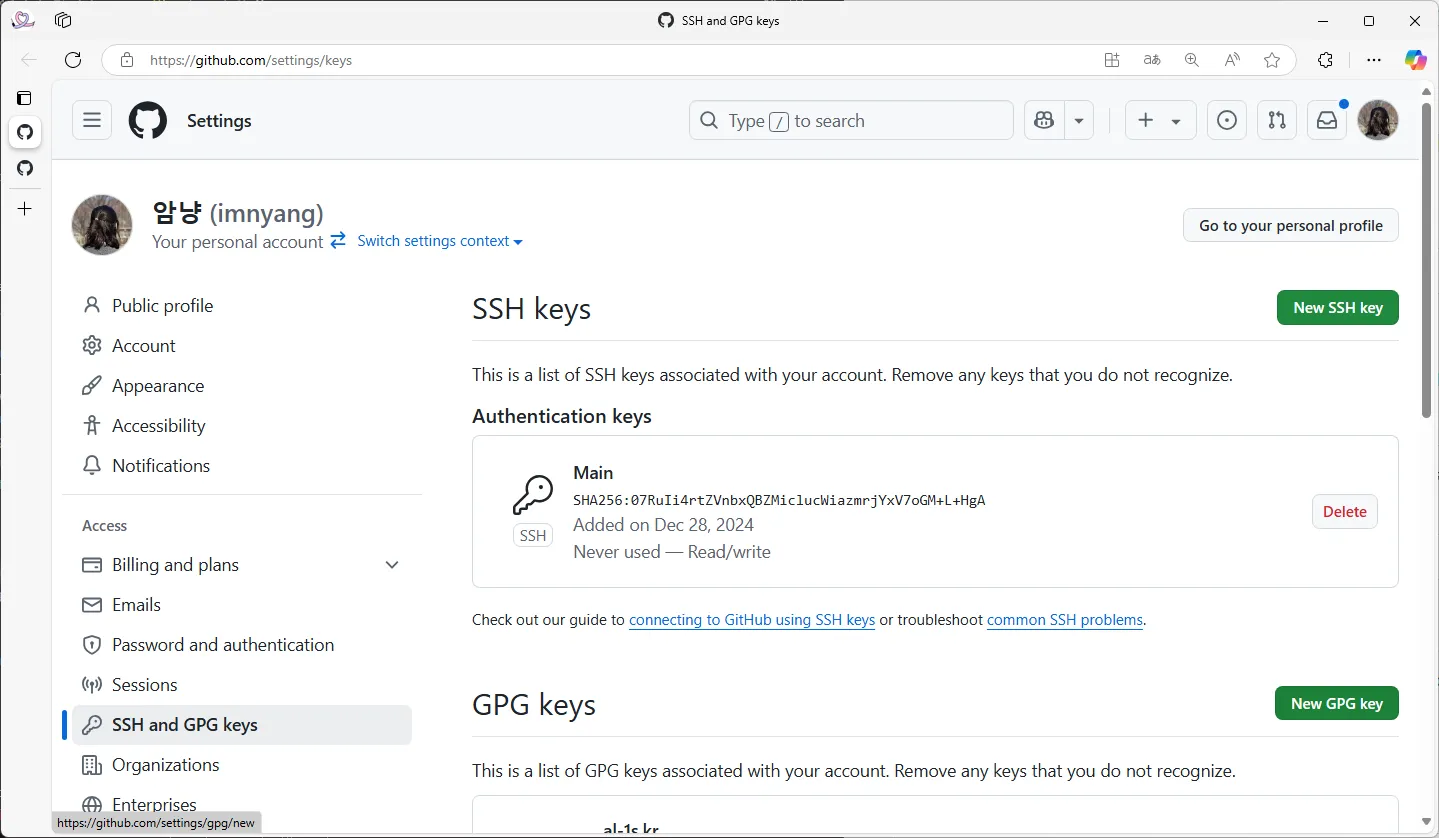Open browser extensions puzzle icon
The image size is (1439, 838).
[1326, 60]
